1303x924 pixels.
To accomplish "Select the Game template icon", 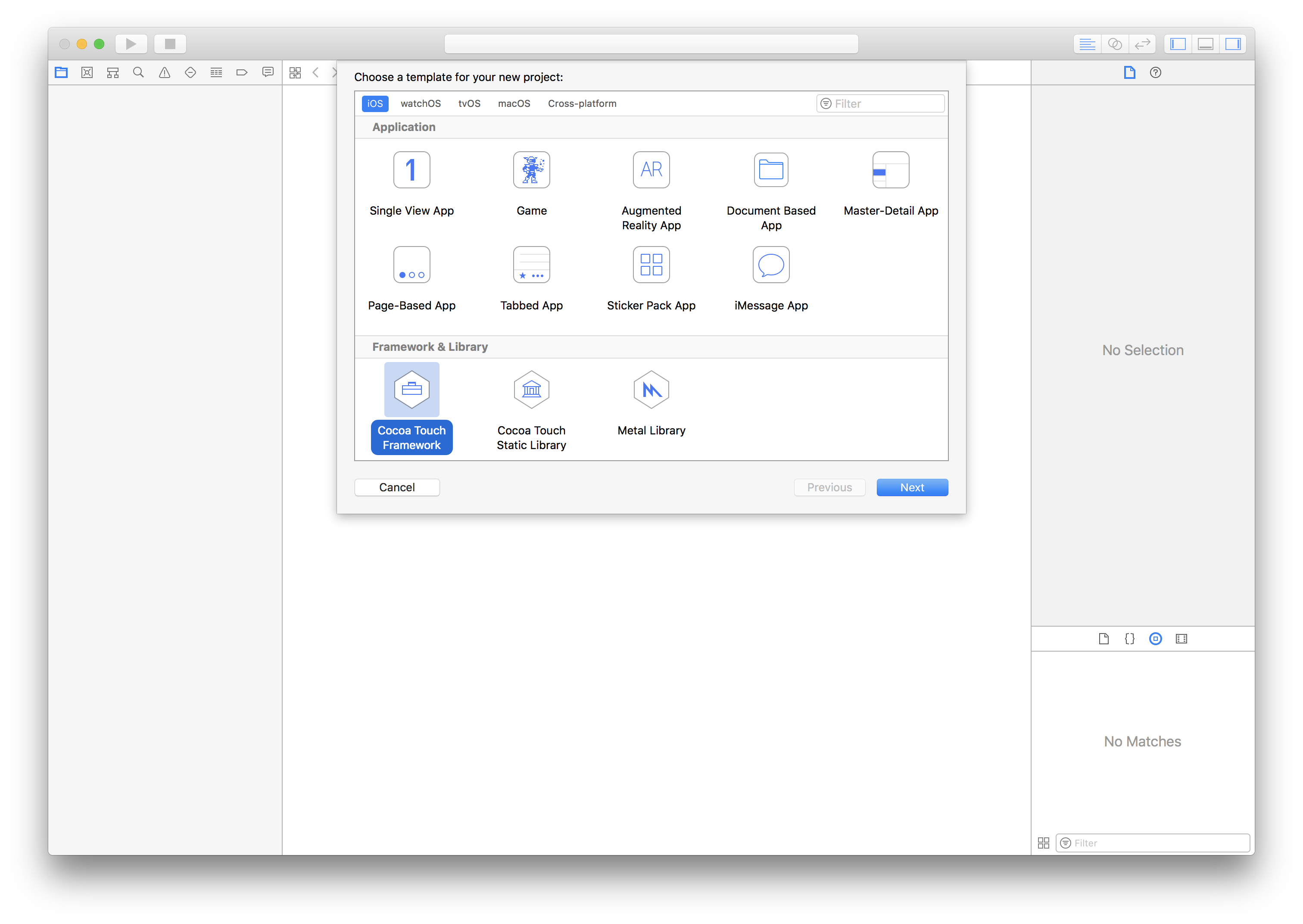I will coord(531,169).
